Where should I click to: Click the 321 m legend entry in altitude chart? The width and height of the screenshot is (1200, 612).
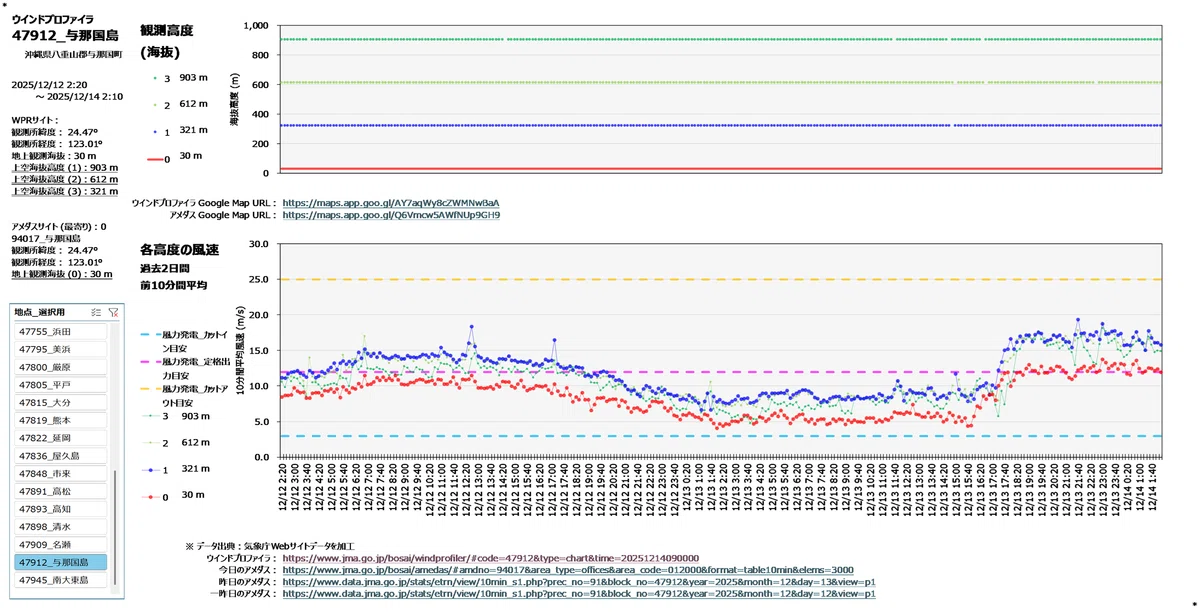(179, 130)
